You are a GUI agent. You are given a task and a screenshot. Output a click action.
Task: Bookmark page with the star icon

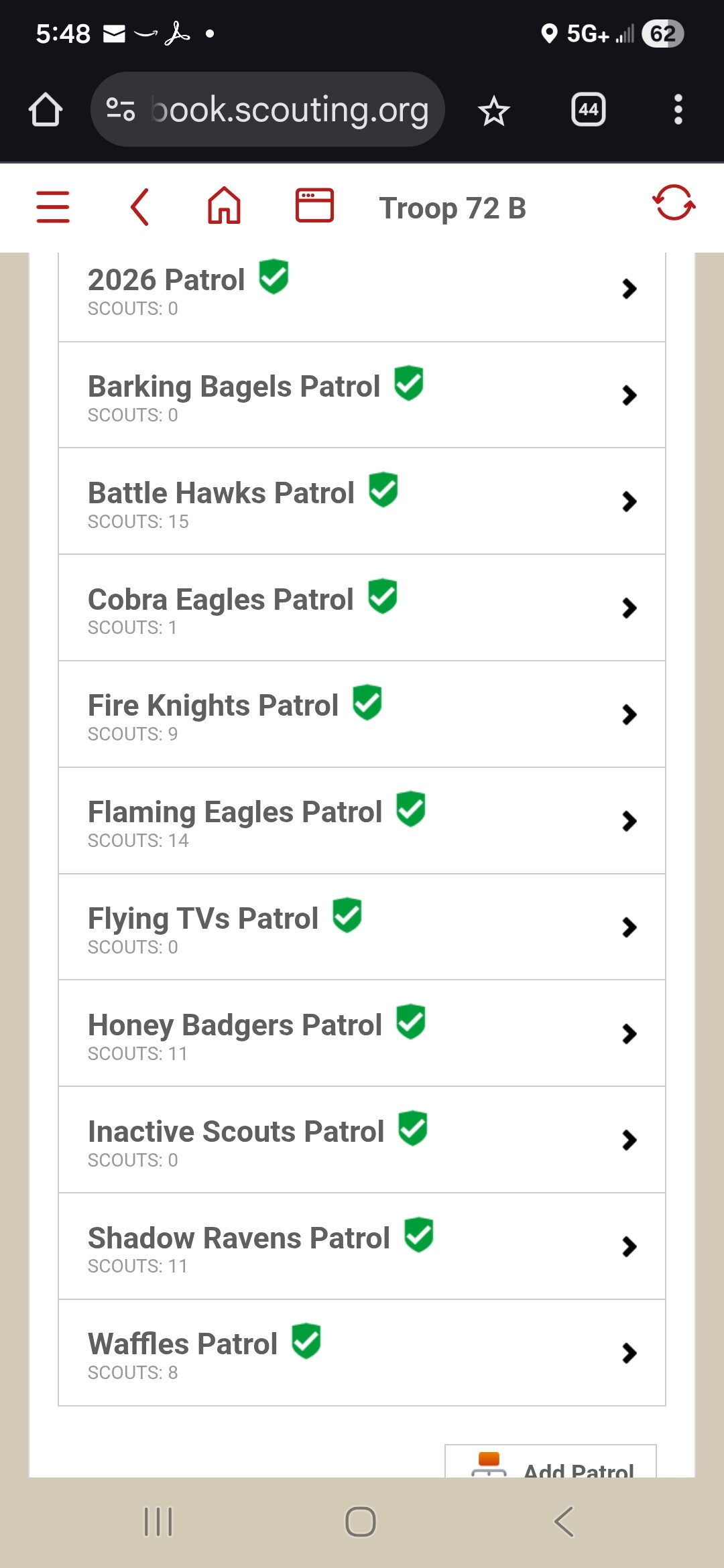coord(494,111)
